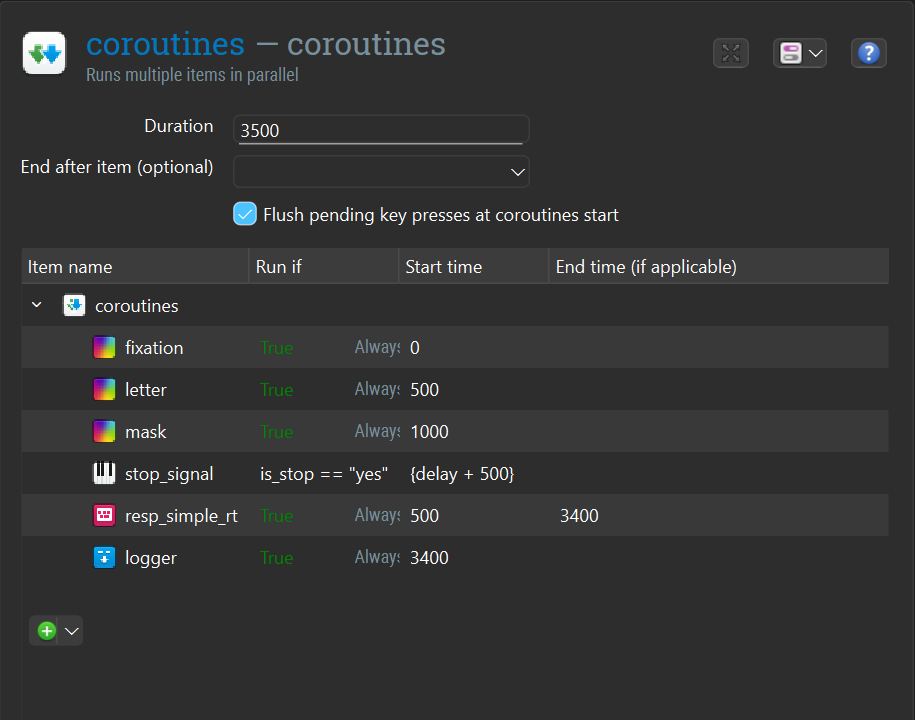Click the Run if column header
The height and width of the screenshot is (720, 915).
click(324, 267)
